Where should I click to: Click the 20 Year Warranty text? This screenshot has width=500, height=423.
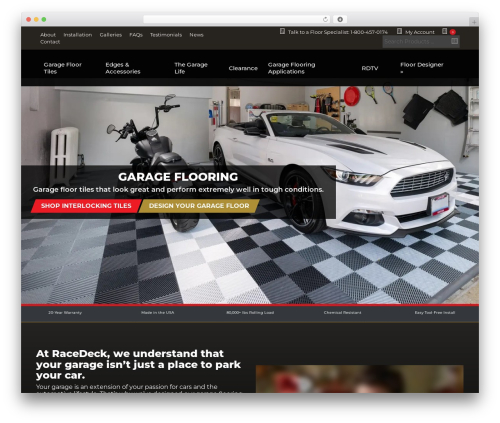[65, 313]
